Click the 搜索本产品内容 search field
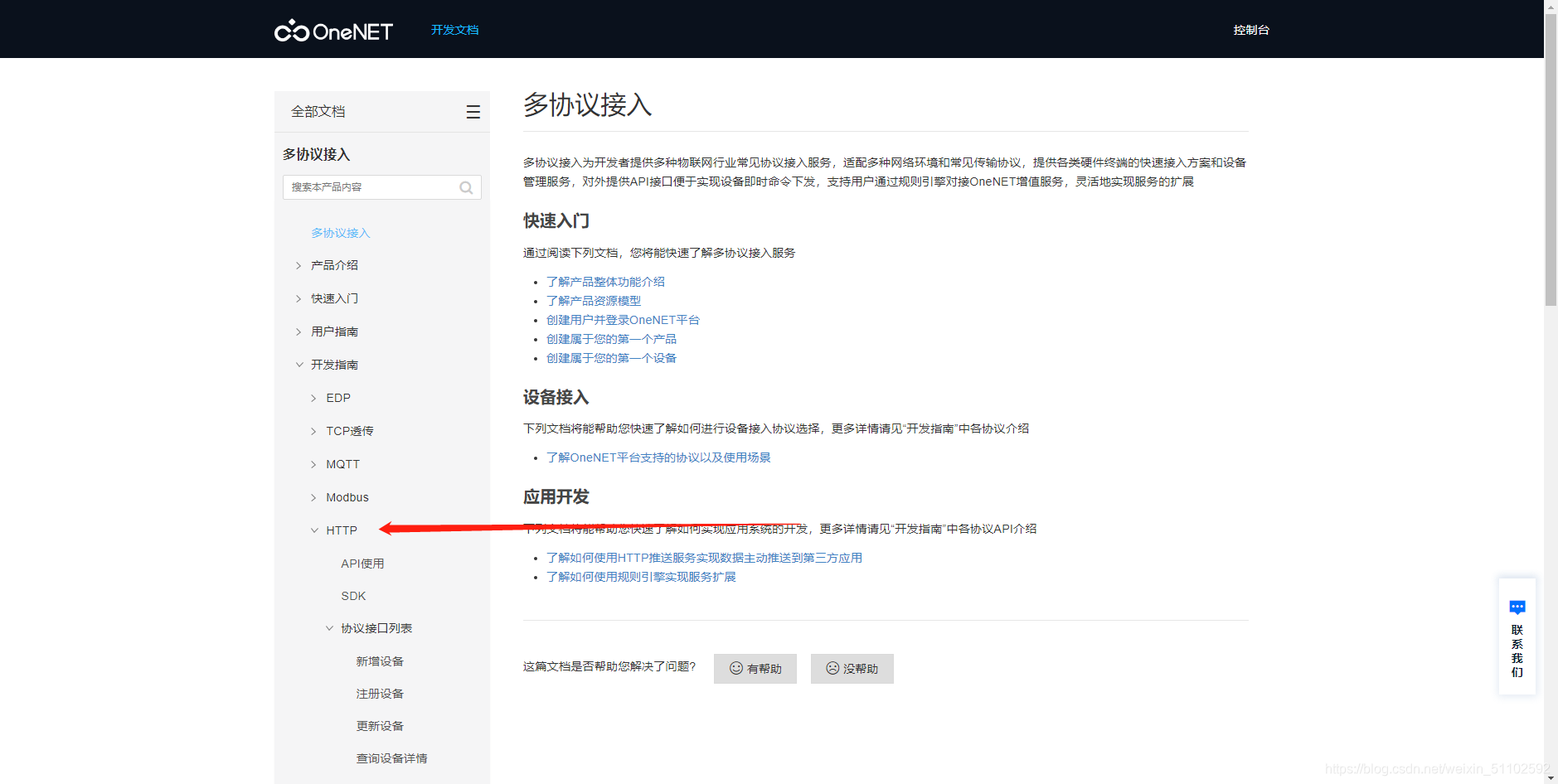 coord(381,187)
